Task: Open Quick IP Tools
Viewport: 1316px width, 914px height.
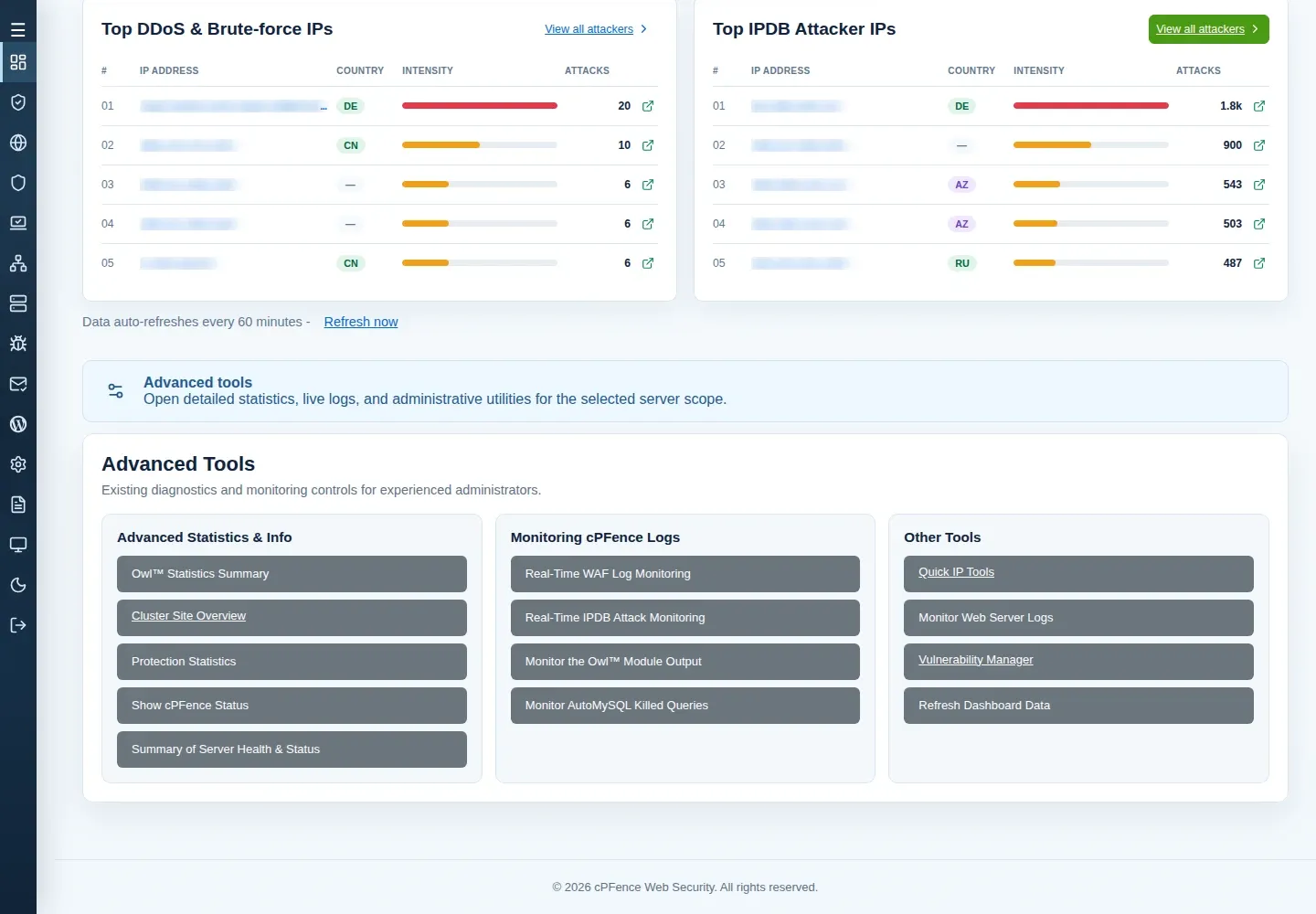Action: click(x=1078, y=574)
